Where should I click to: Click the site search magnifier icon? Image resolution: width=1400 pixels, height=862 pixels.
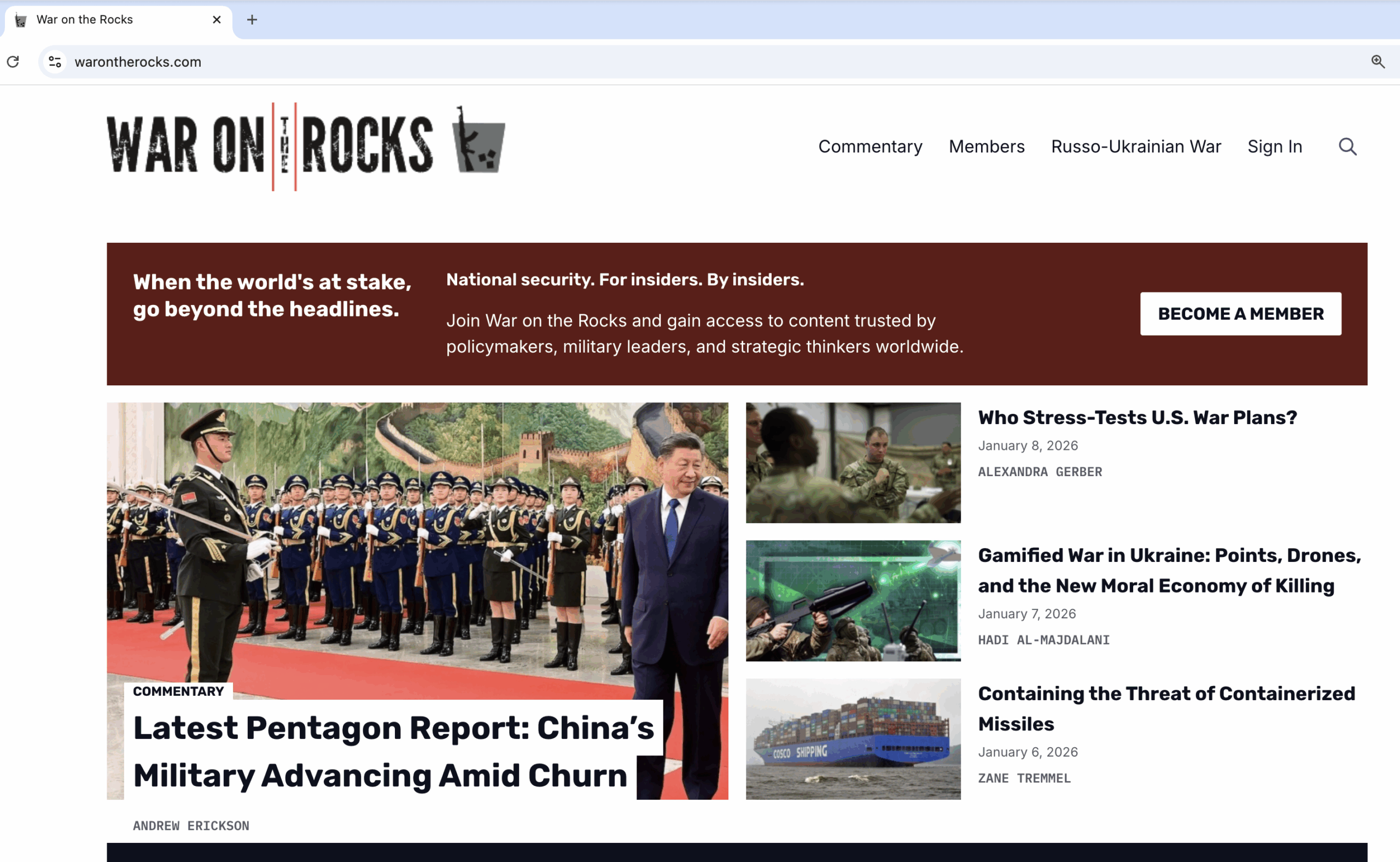pos(1347,146)
